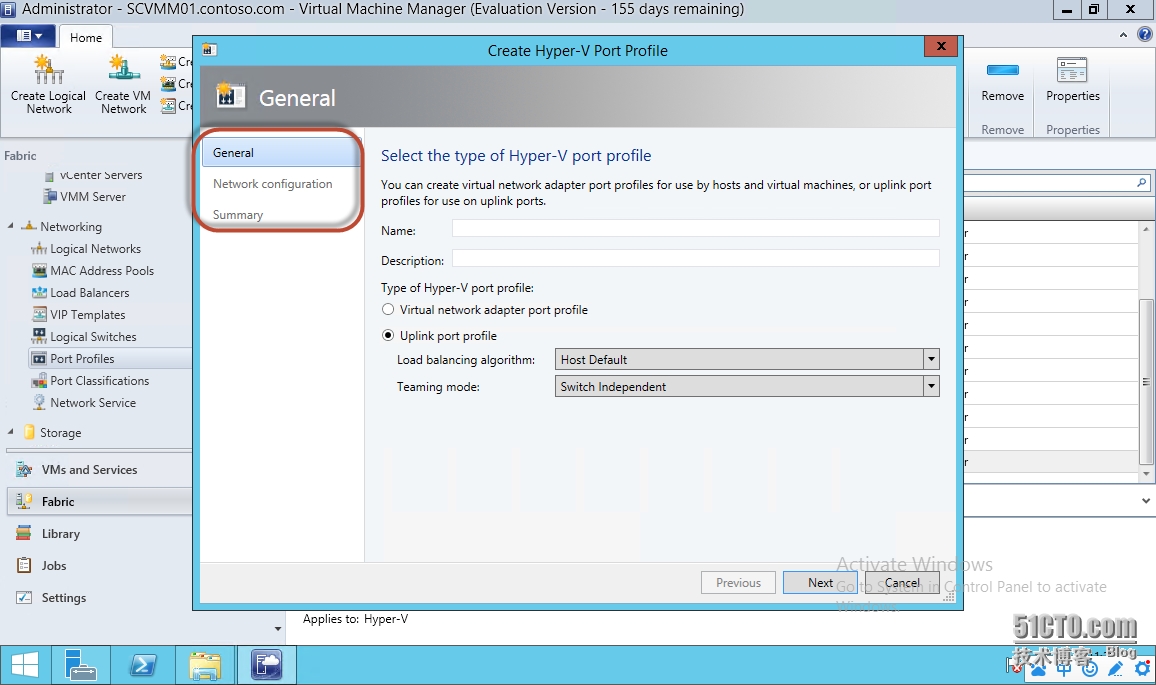
Task: Click the Logical Networks icon in Fabric tree
Action: (x=39, y=249)
